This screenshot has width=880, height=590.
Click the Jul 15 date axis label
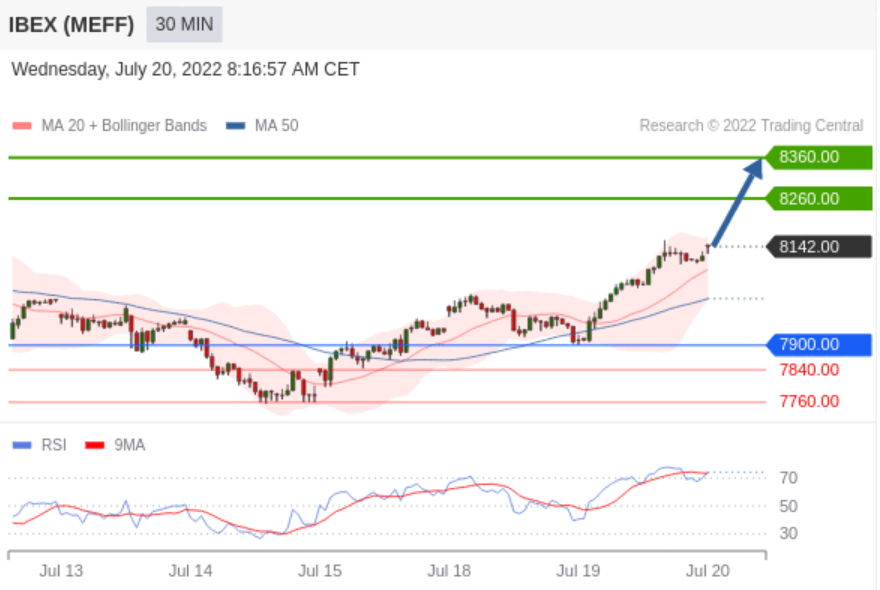pos(320,571)
